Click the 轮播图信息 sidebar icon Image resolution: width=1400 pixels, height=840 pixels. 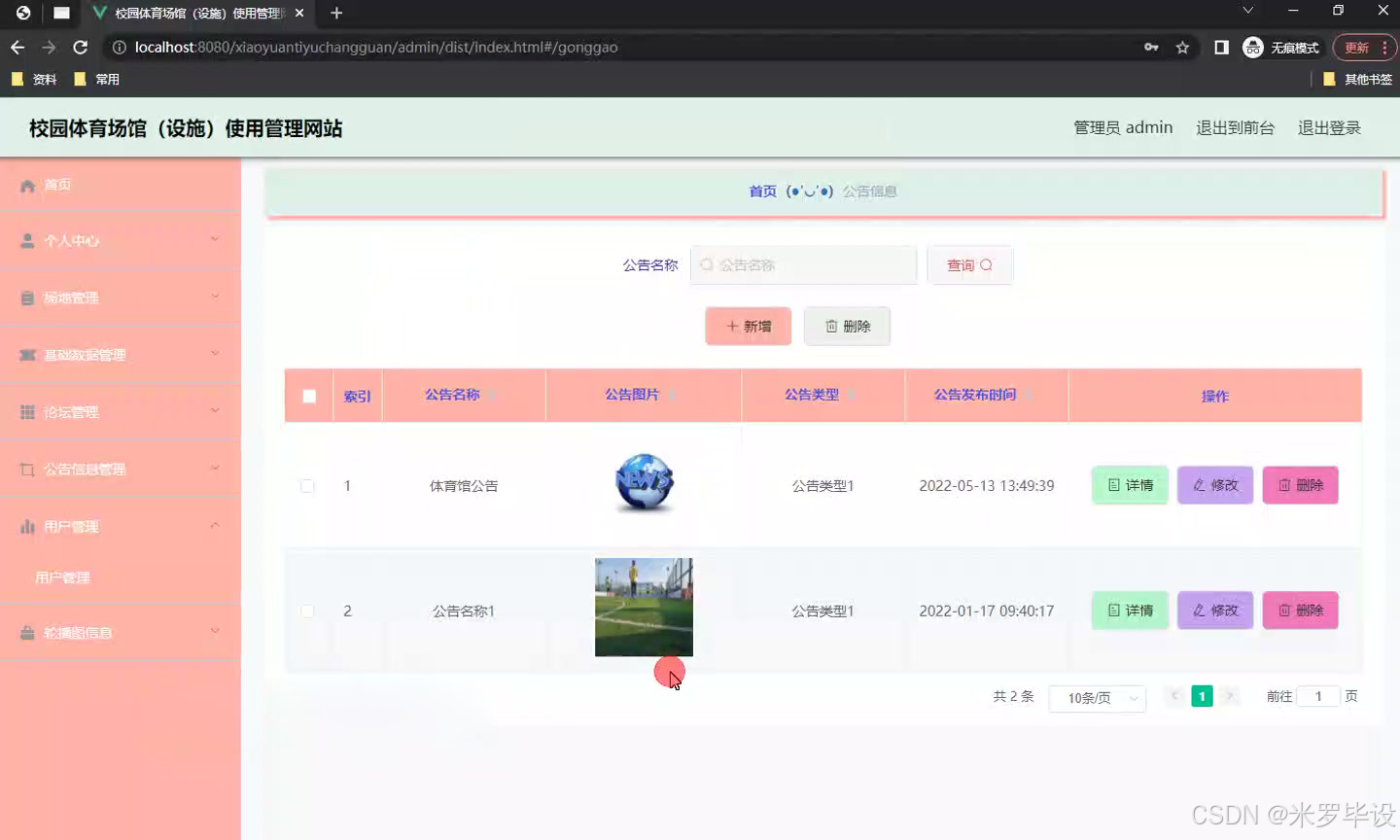(27, 631)
